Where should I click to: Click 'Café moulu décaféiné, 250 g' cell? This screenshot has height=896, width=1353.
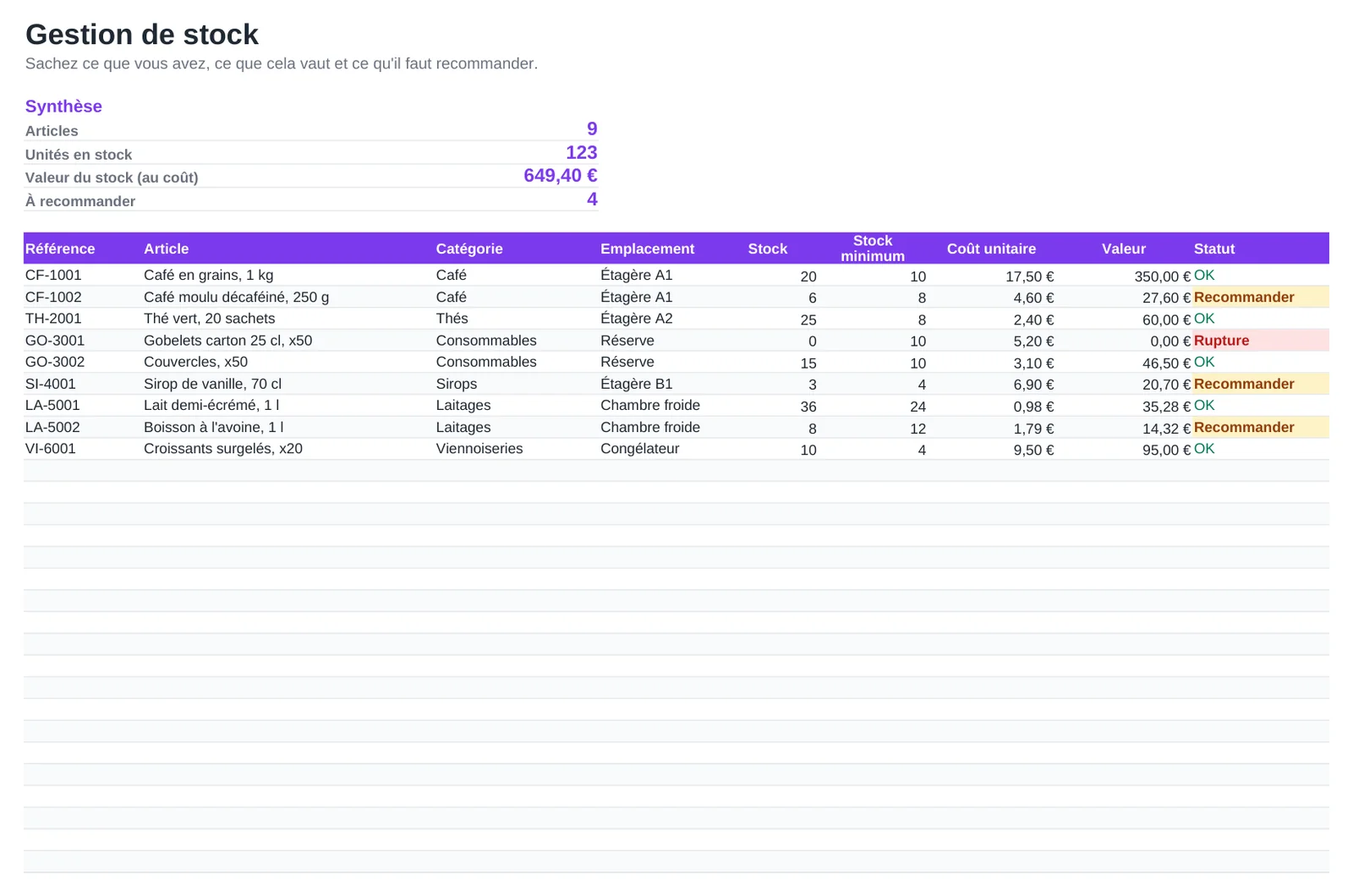click(237, 297)
